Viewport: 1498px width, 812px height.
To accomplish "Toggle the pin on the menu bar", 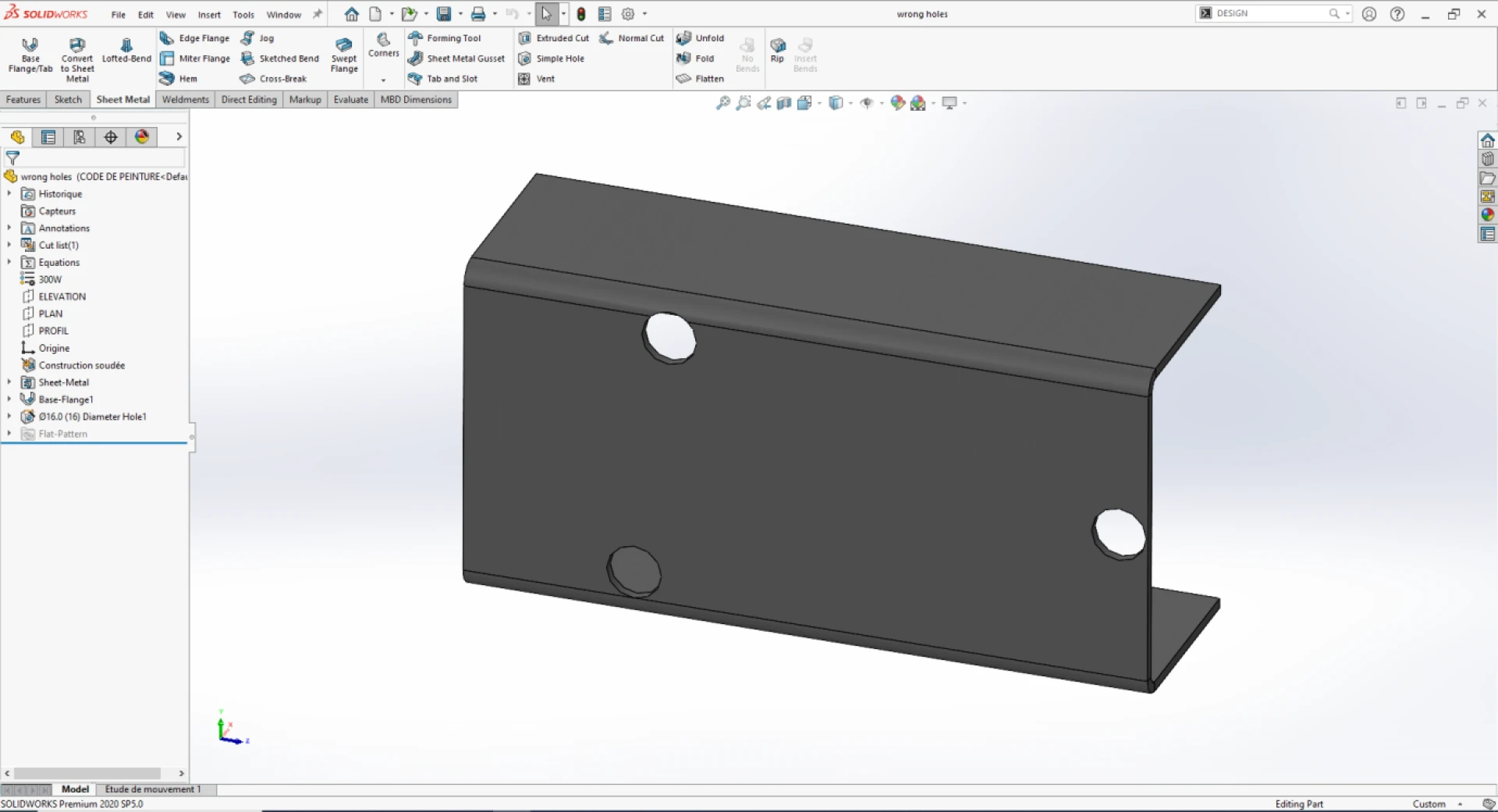I will [x=316, y=13].
